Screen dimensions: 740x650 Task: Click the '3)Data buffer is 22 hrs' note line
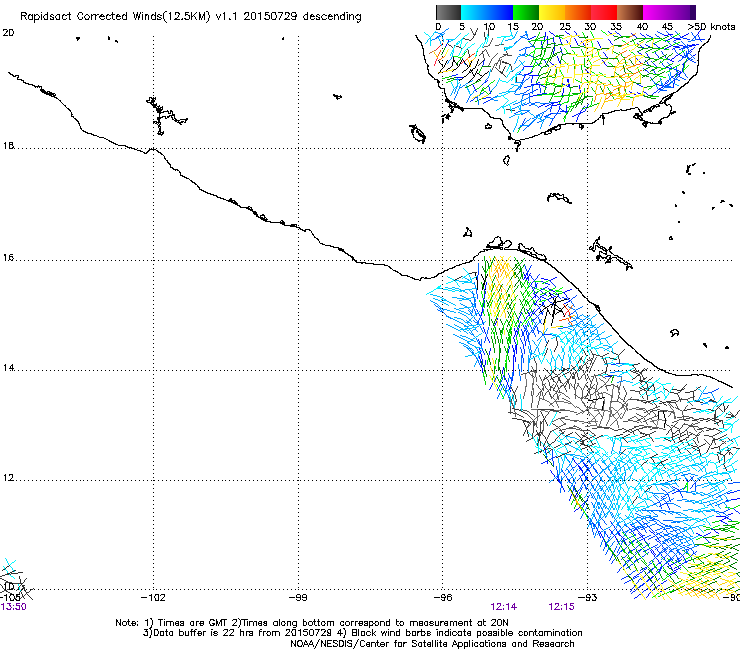click(362, 633)
